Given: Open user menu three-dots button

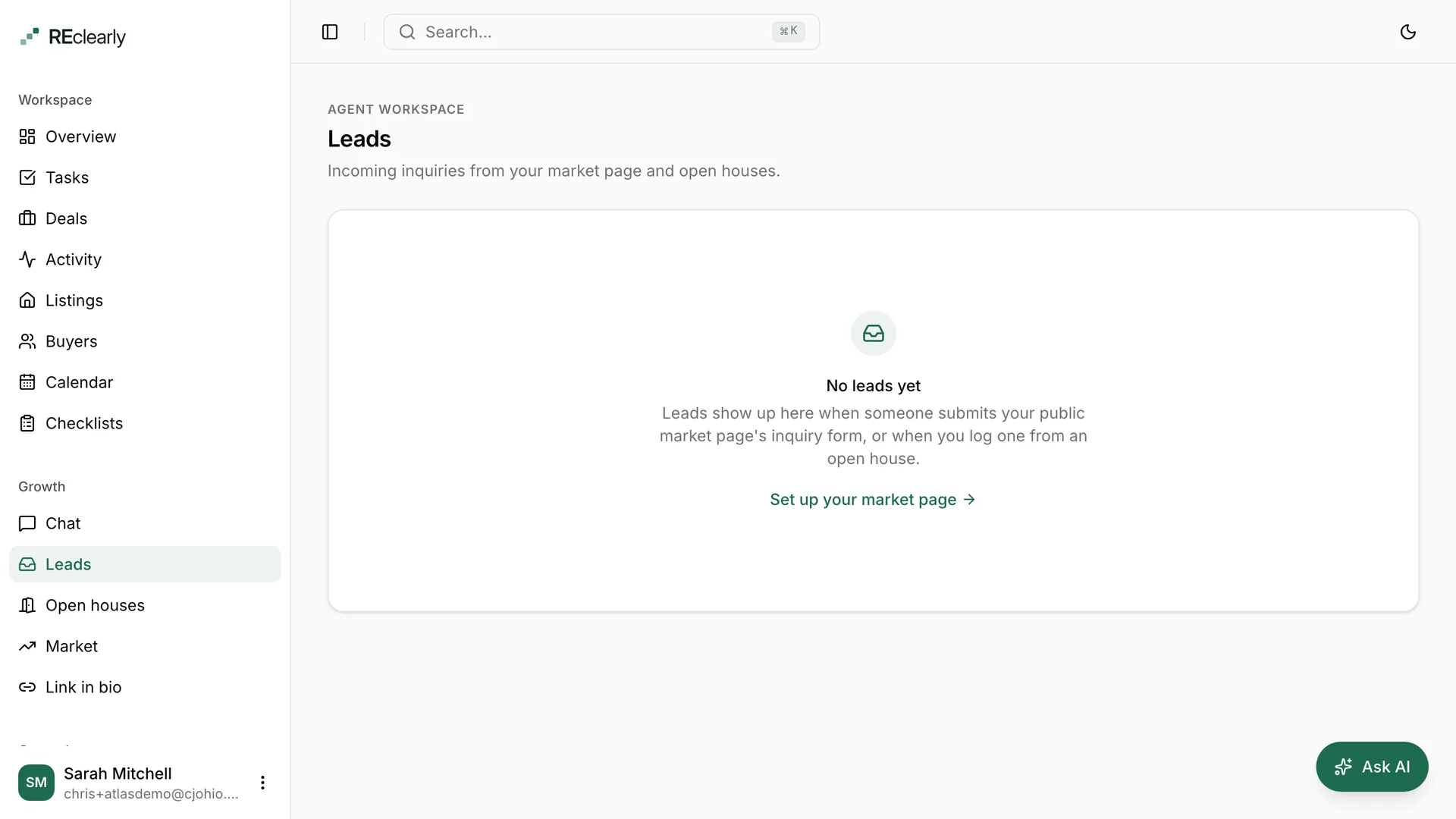Looking at the screenshot, I should [262, 783].
